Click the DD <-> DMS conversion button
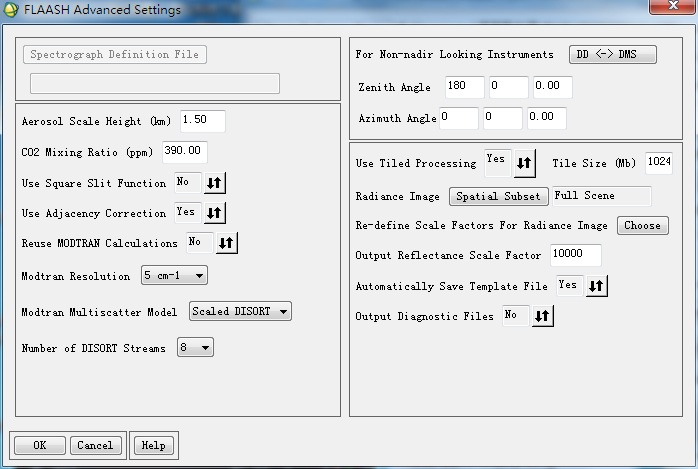The image size is (698, 469). [x=612, y=54]
